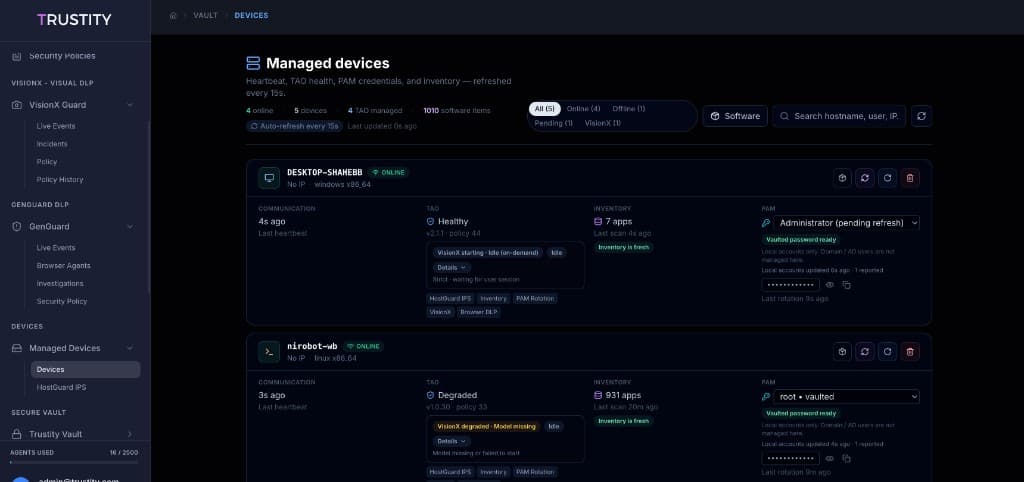The width and height of the screenshot is (1024, 482).
Task: Click the refresh icon beside search box
Action: 921,116
